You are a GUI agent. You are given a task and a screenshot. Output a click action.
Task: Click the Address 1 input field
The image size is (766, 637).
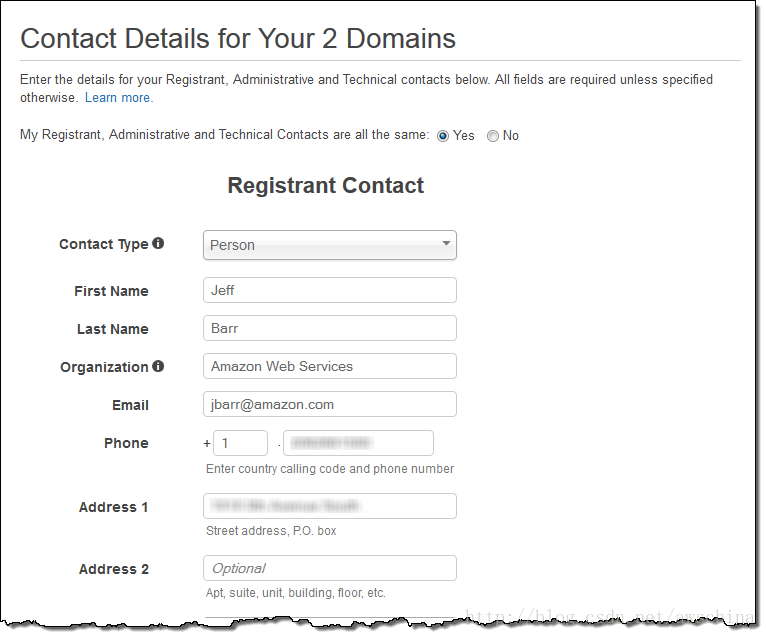pos(330,506)
